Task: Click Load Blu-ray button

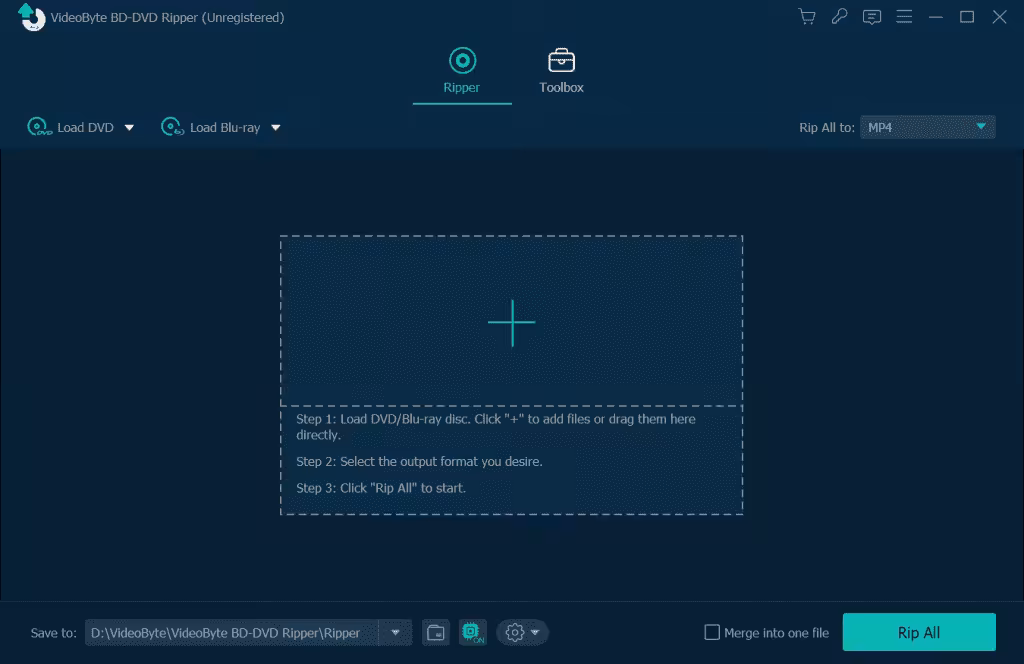Action: pyautogui.click(x=210, y=127)
